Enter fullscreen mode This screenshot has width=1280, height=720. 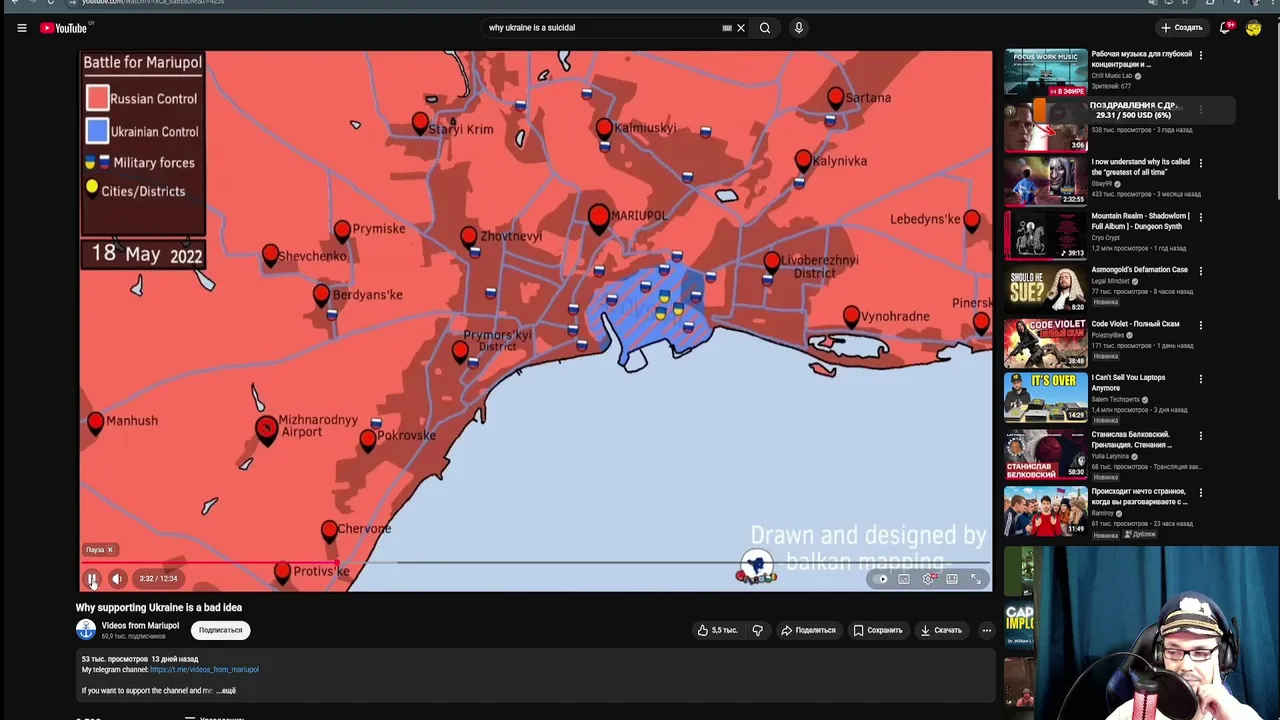(976, 579)
